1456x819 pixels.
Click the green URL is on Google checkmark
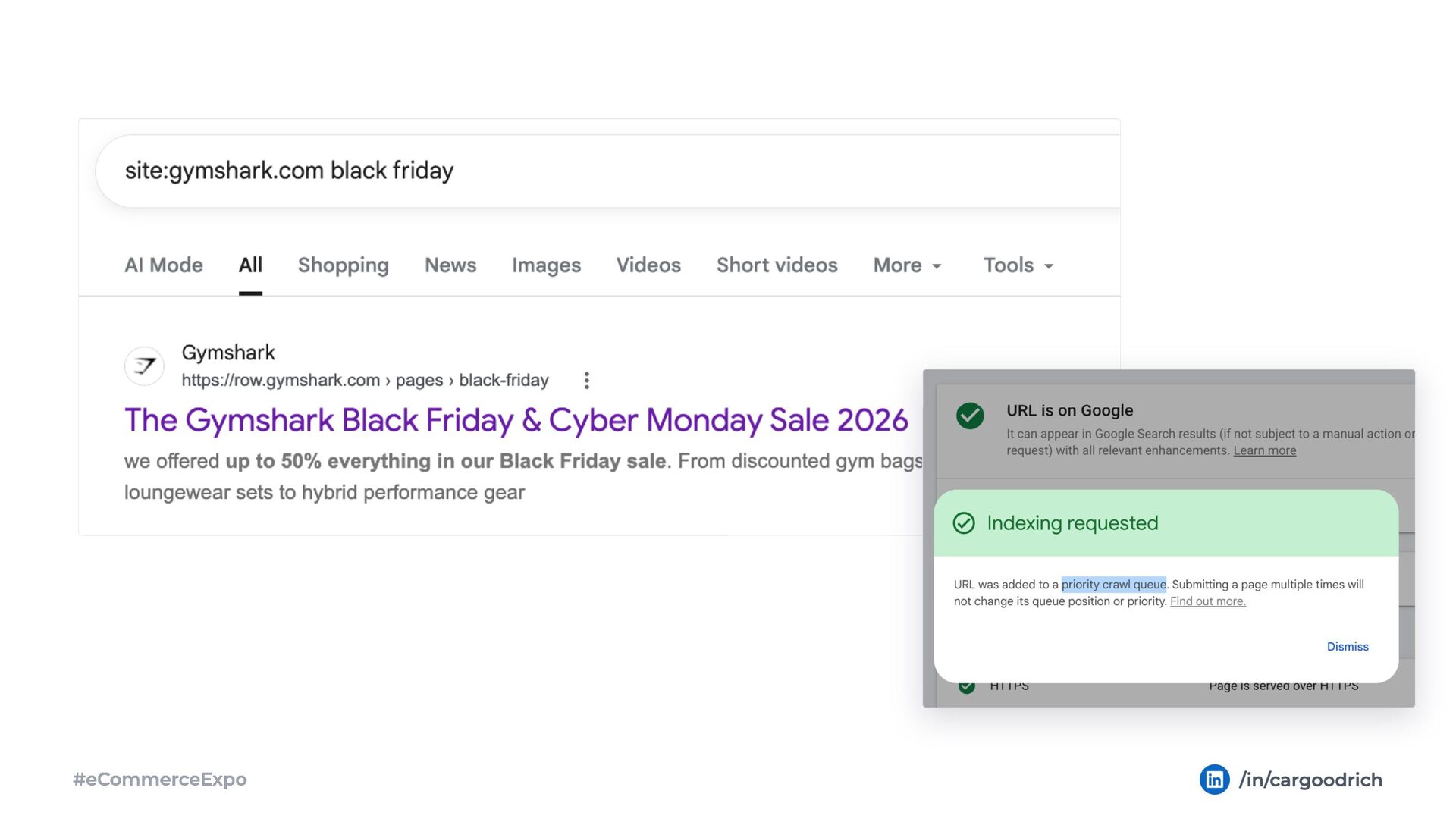click(x=970, y=416)
